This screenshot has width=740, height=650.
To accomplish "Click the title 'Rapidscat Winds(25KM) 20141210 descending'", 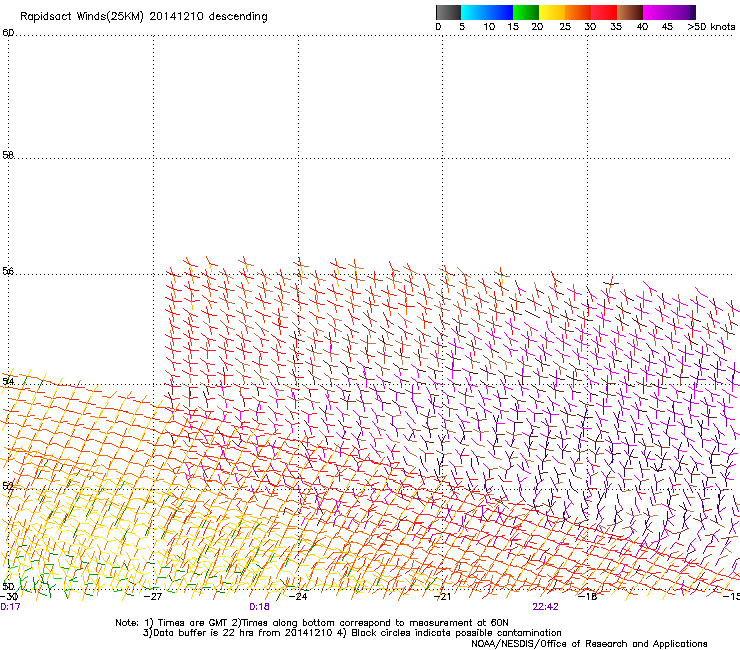I will 143,17.
